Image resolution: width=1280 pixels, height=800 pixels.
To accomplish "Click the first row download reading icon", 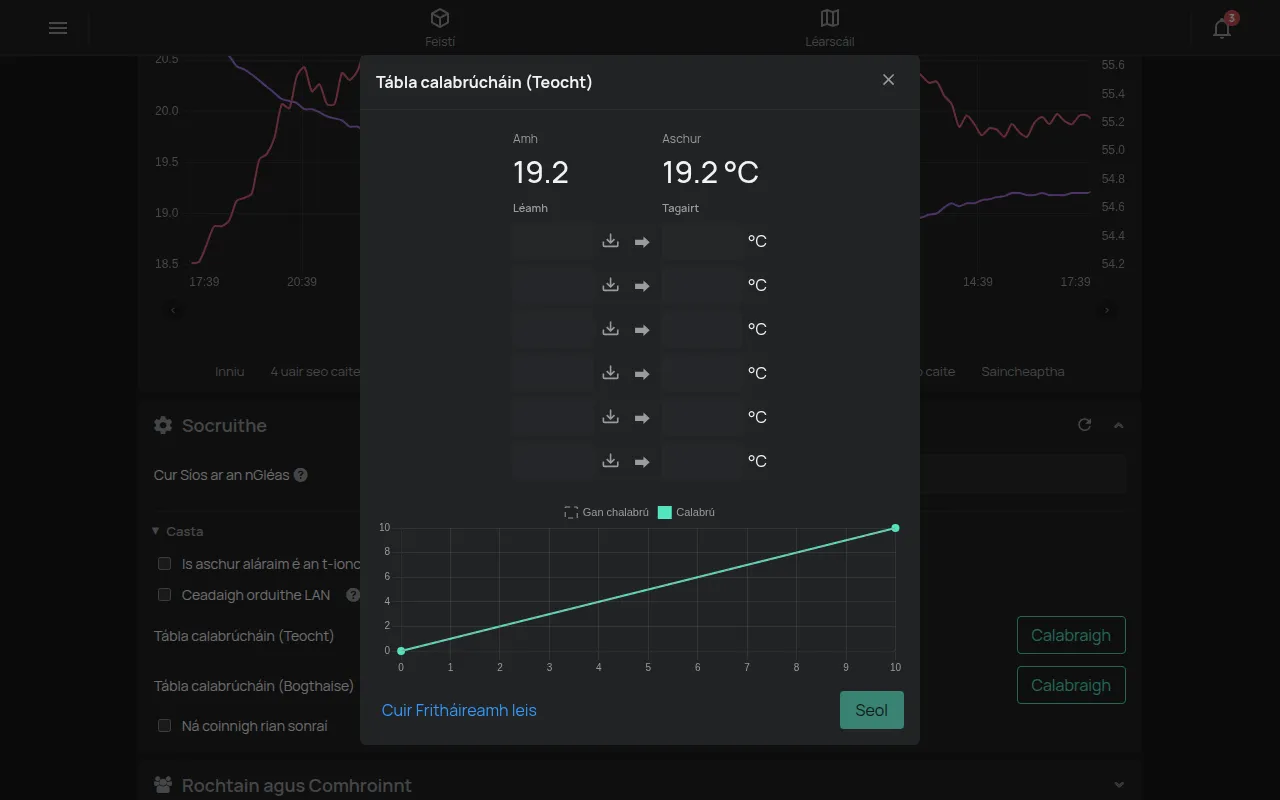I will tap(610, 241).
